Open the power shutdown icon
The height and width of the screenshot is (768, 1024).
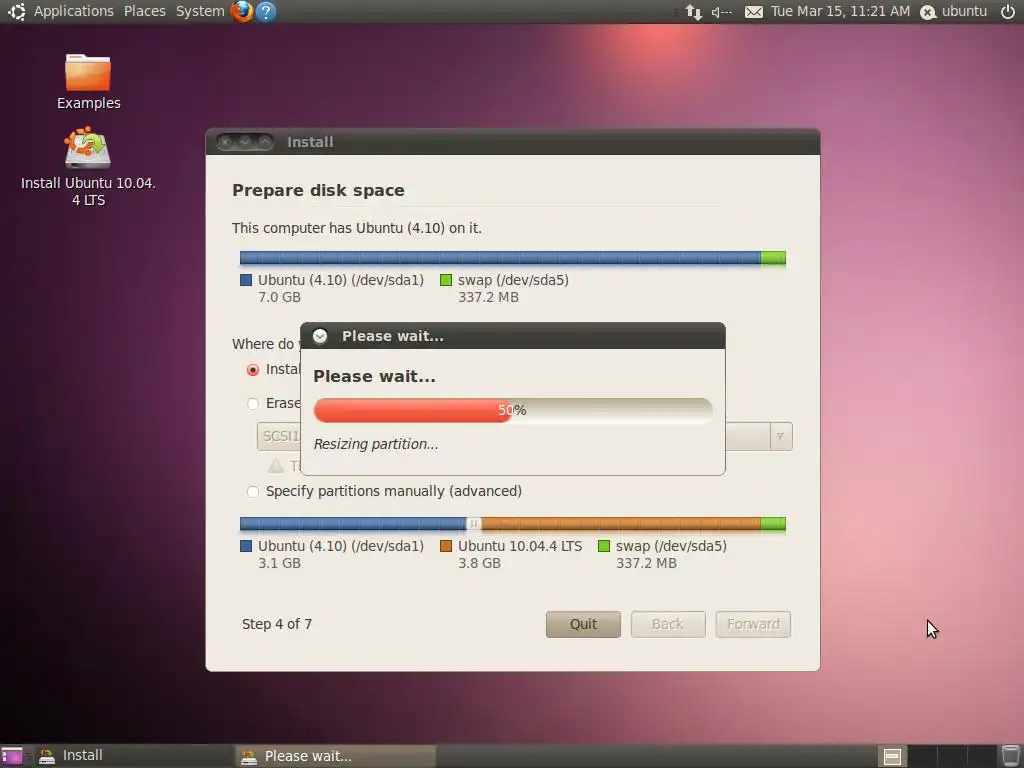click(x=1008, y=11)
